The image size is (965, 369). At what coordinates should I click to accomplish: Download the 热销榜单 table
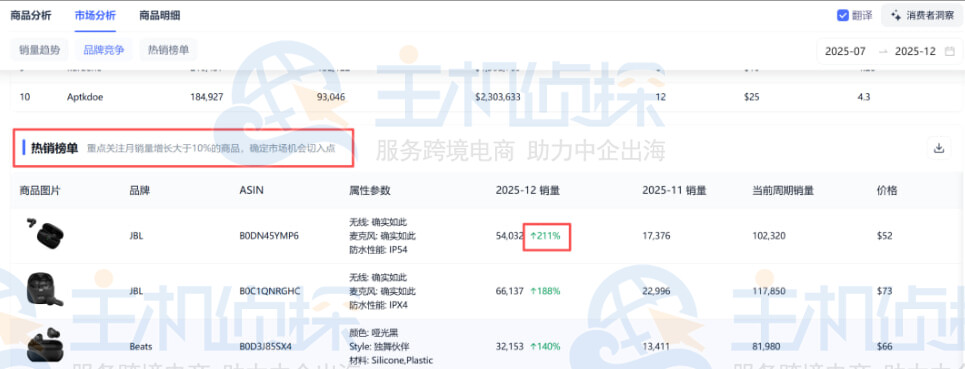pyautogui.click(x=939, y=148)
